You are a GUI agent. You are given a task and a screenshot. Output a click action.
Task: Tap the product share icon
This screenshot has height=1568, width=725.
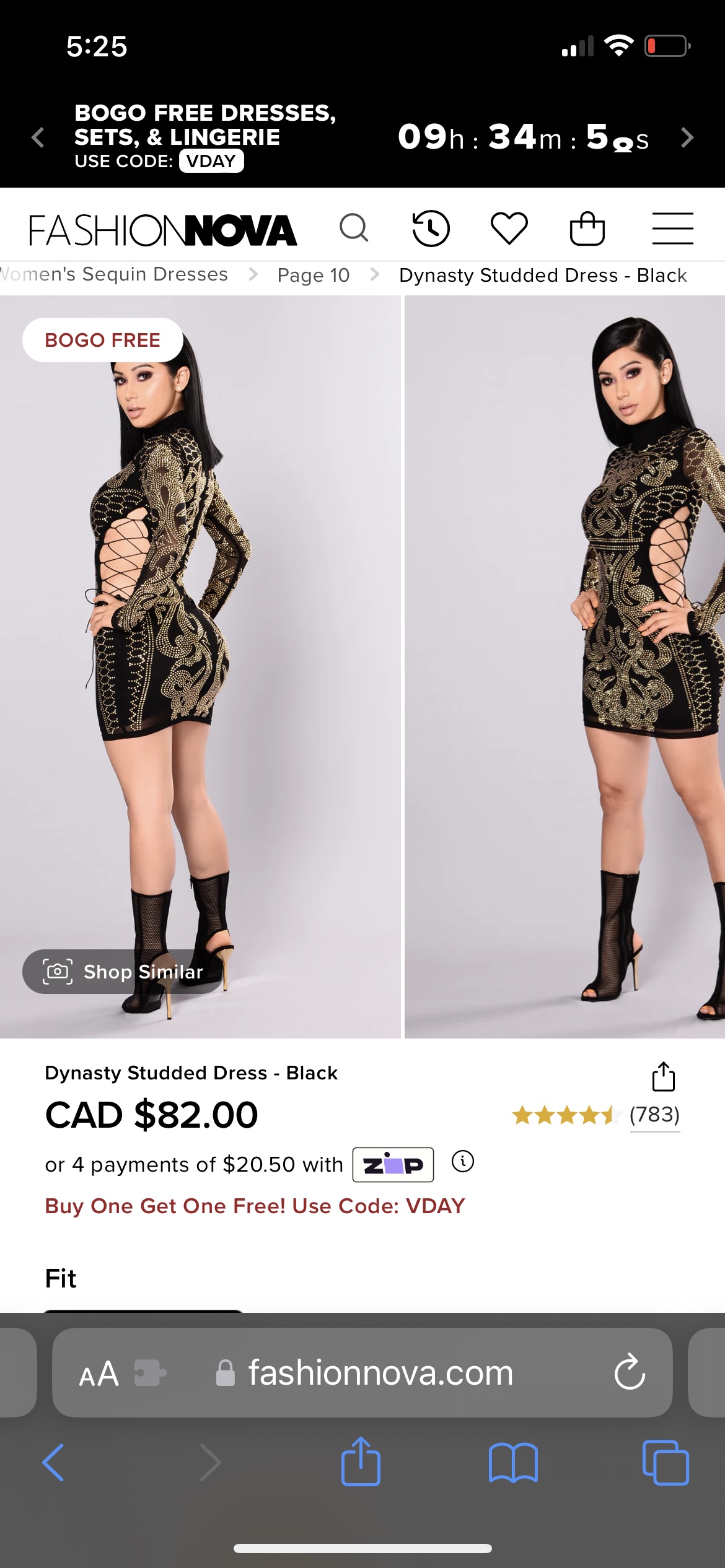(x=663, y=1076)
